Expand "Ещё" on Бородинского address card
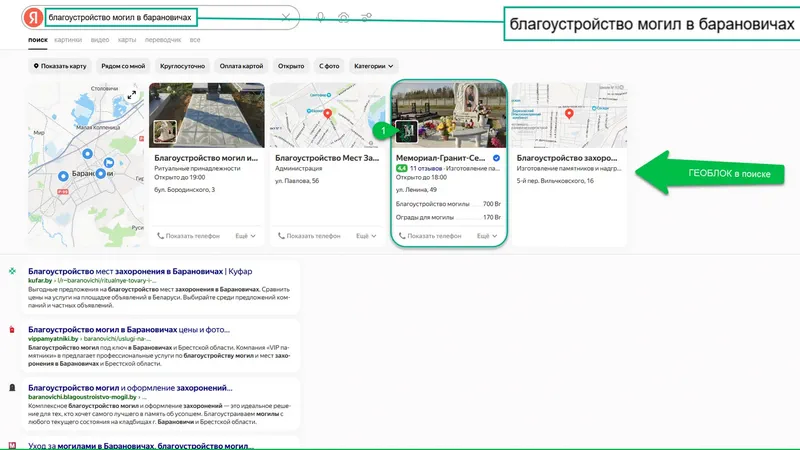This screenshot has width=800, height=450. pos(245,236)
